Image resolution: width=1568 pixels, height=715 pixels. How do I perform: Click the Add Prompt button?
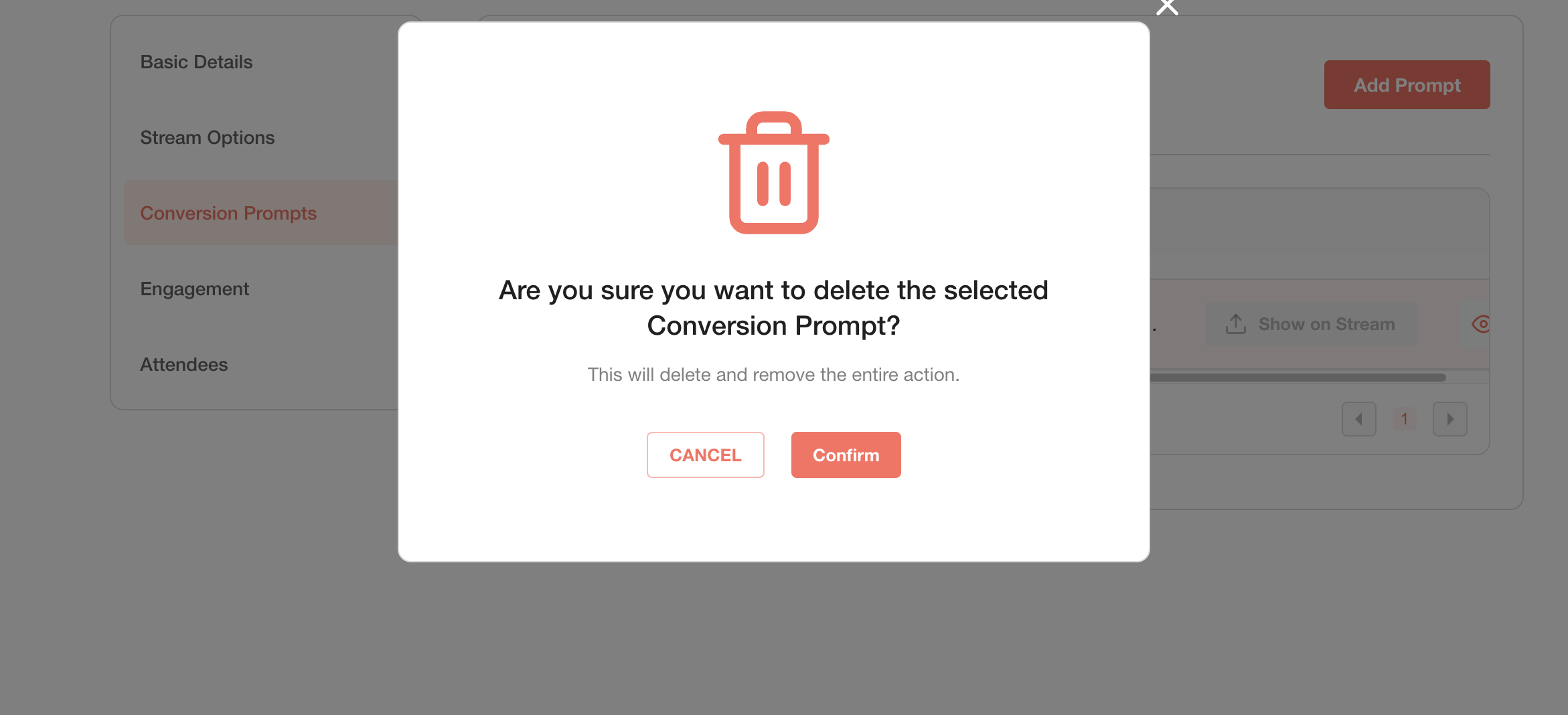coord(1407,85)
